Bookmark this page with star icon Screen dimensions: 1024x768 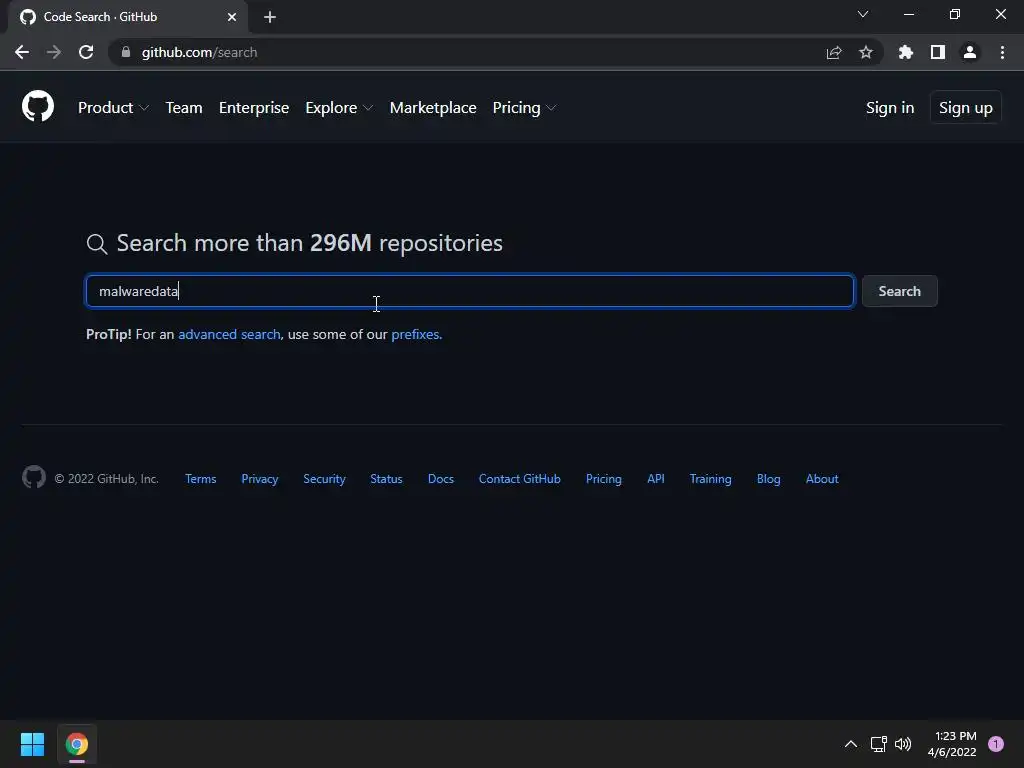[x=865, y=52]
